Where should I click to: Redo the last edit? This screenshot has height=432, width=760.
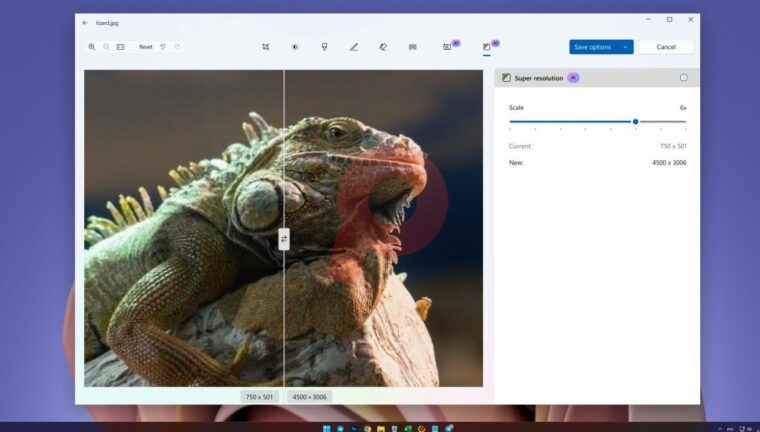point(177,47)
